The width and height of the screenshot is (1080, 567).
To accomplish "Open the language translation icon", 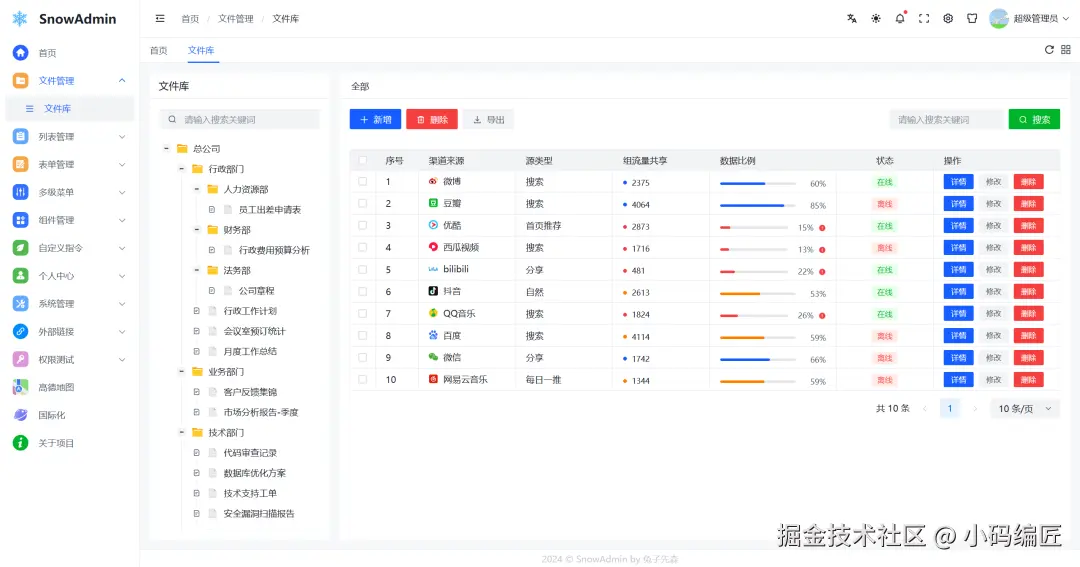I will coord(852,19).
